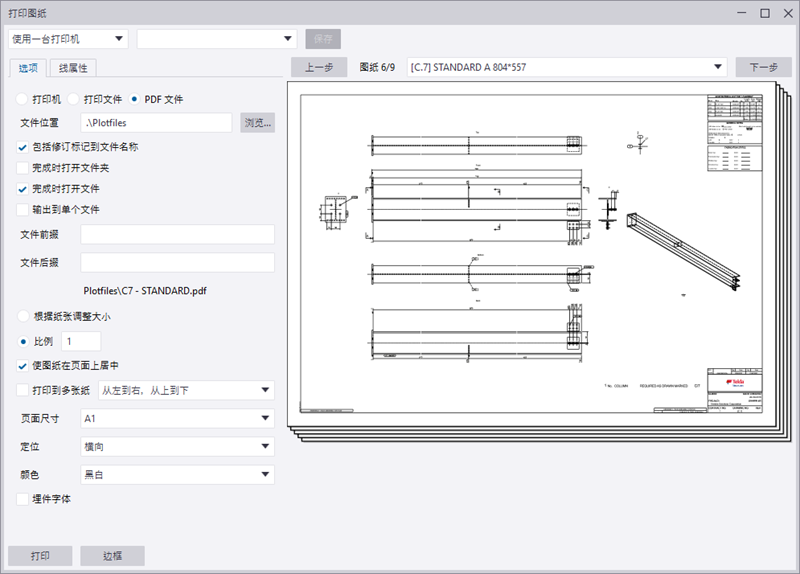This screenshot has width=800, height=574.
Task: Open the 颜色 黑白 dropdown
Action: [x=178, y=475]
